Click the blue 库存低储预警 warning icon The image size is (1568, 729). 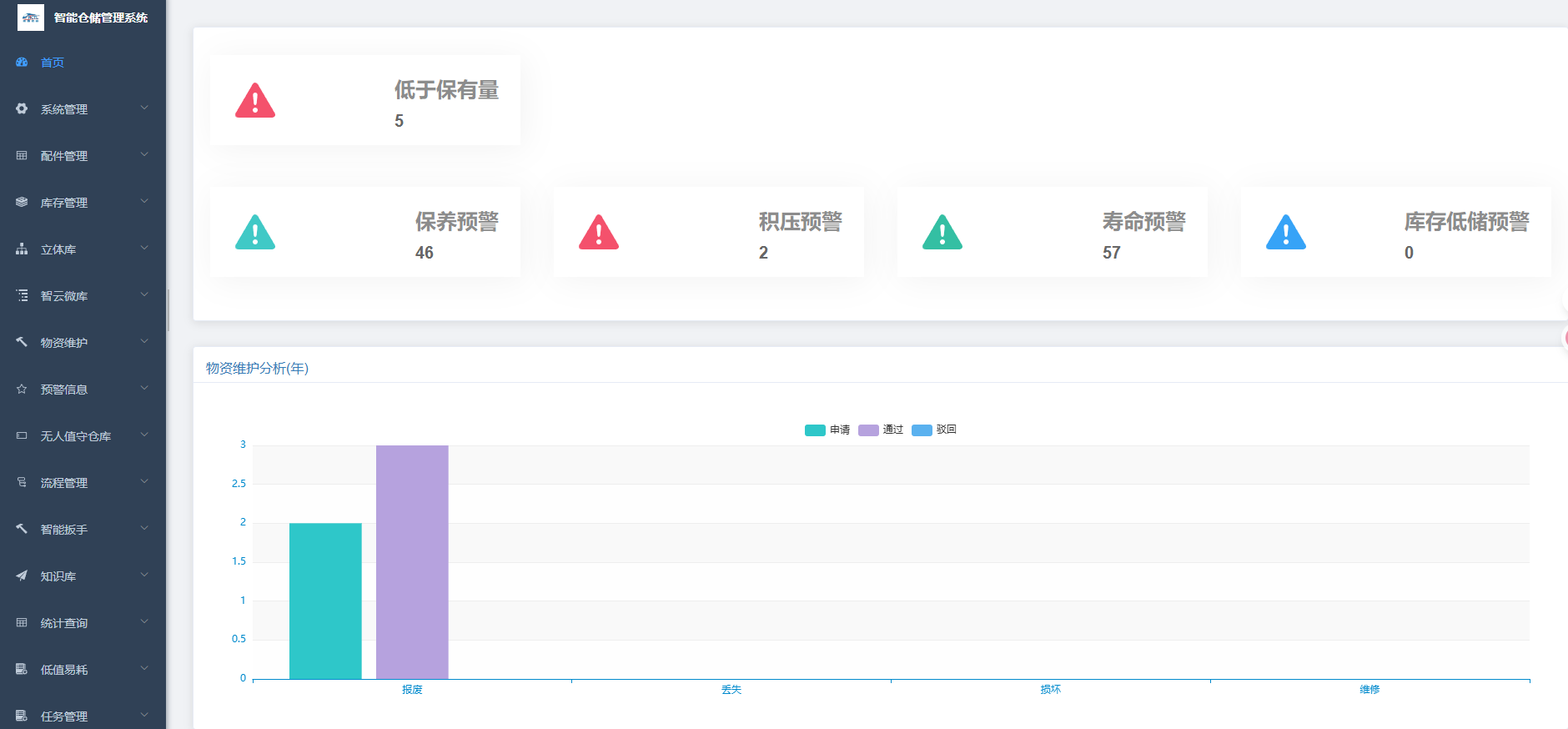(x=1286, y=233)
